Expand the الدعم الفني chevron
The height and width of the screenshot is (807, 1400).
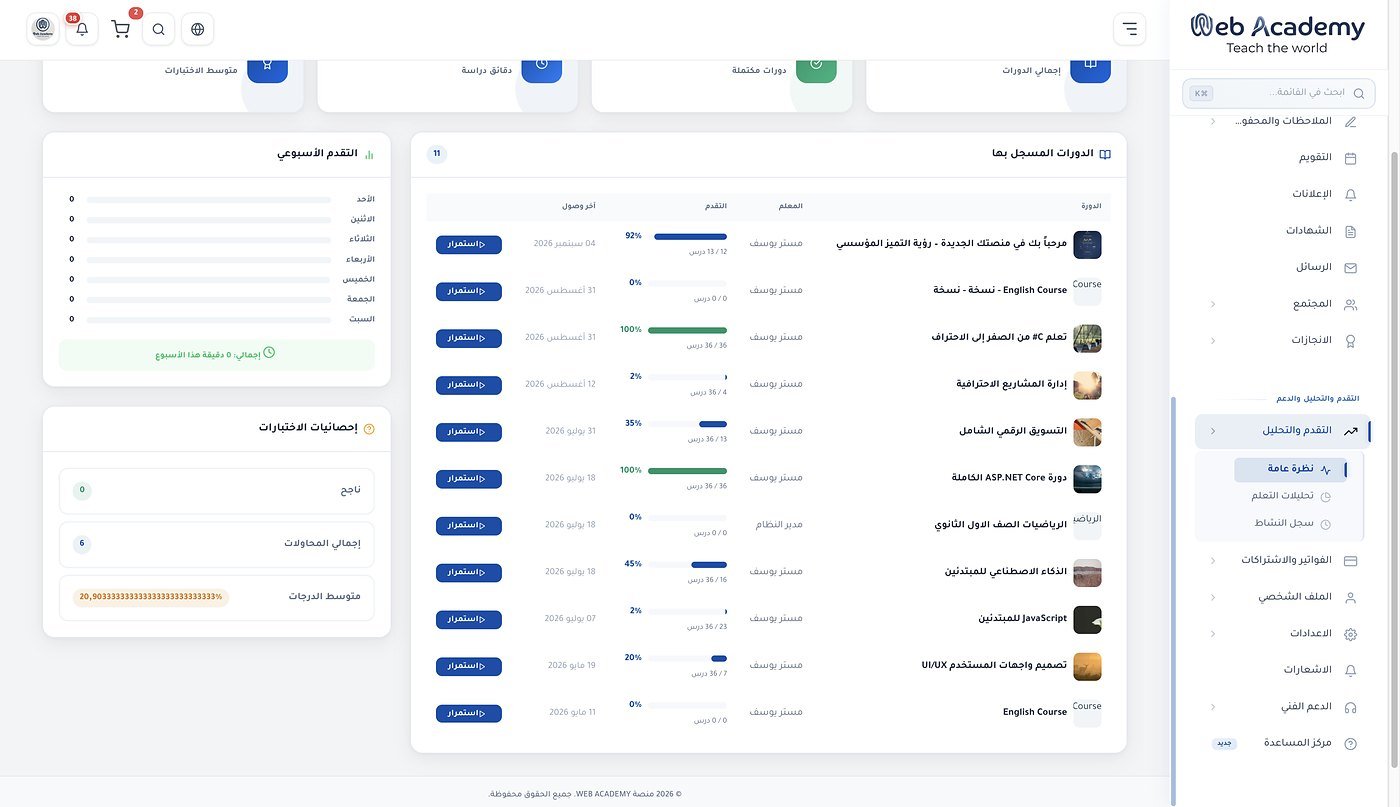pos(1213,707)
